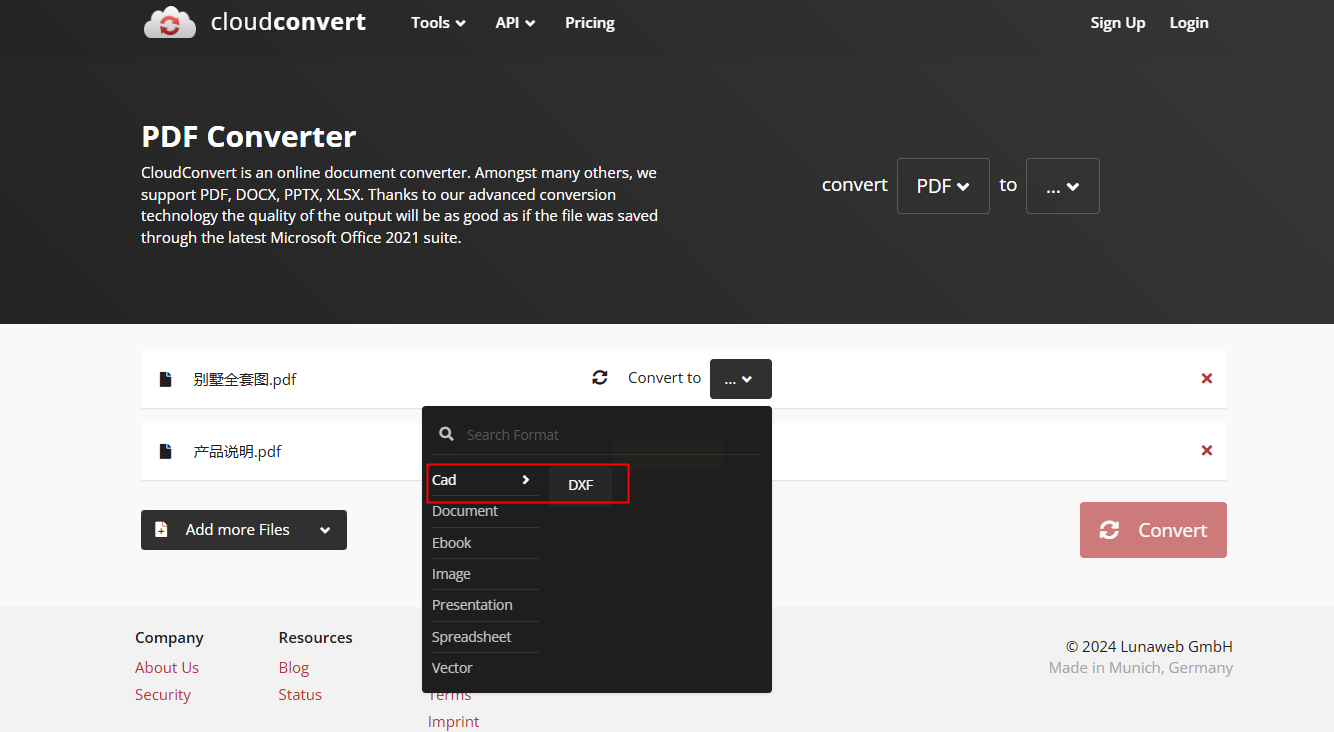
Task: Click the CloudConvert cloud logo icon
Action: [x=170, y=22]
